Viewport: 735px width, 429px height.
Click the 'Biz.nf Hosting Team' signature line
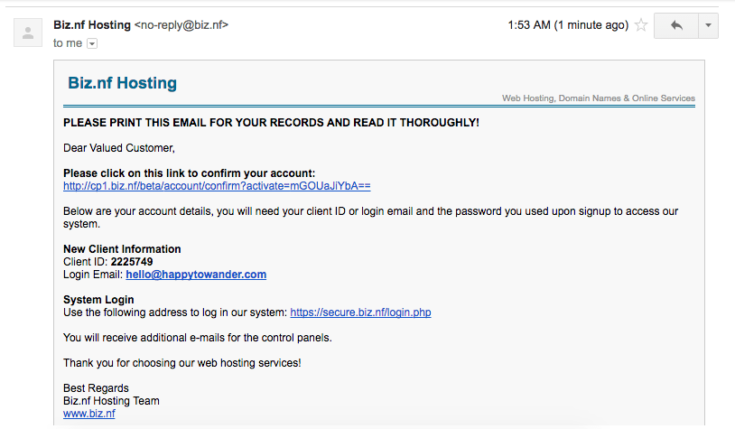(x=111, y=401)
